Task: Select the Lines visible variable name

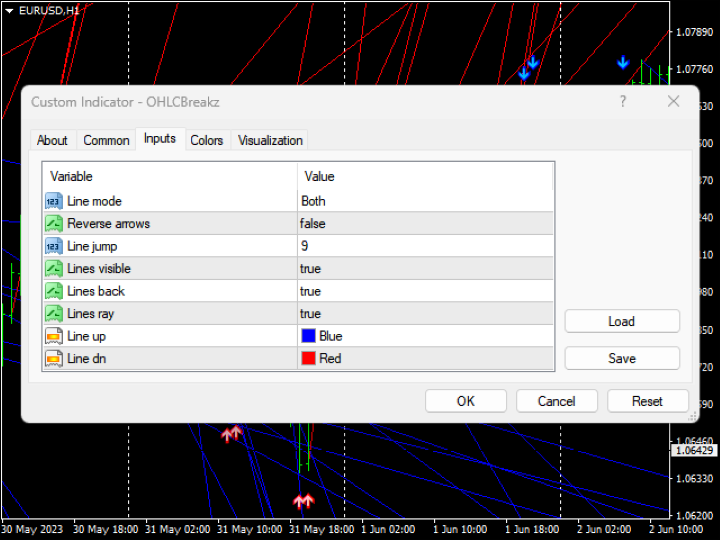Action: click(x=99, y=269)
